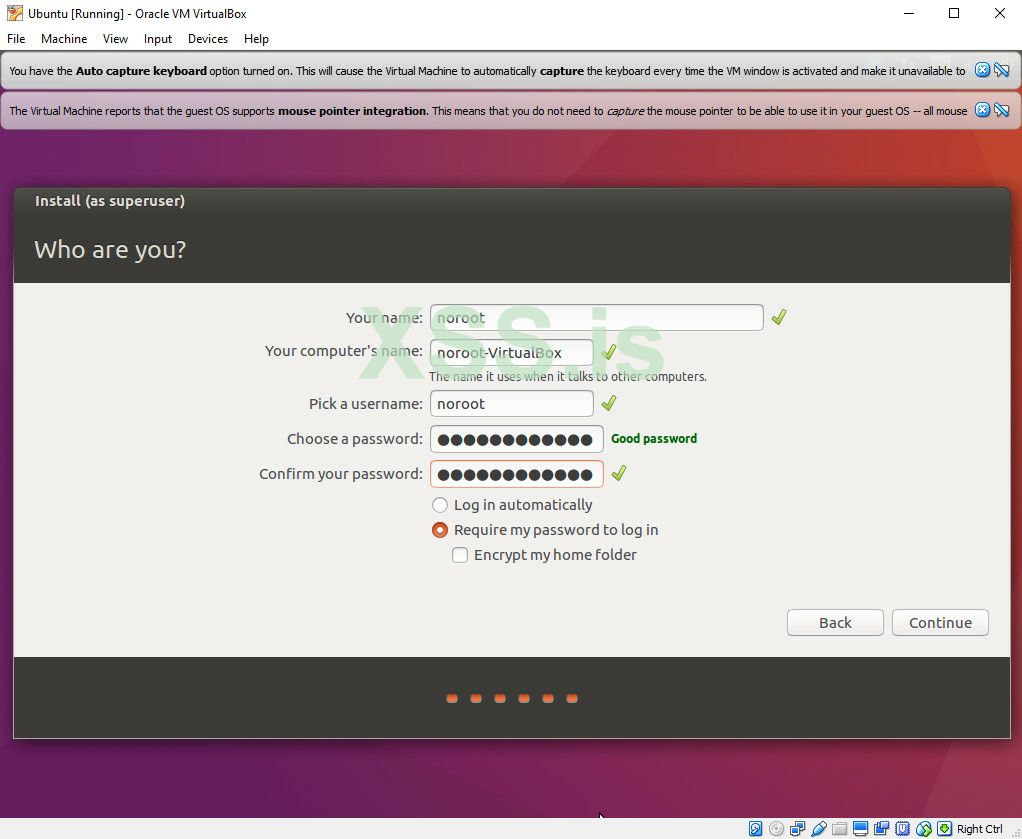Click the Continue button
The image size is (1022, 839).
(x=940, y=623)
